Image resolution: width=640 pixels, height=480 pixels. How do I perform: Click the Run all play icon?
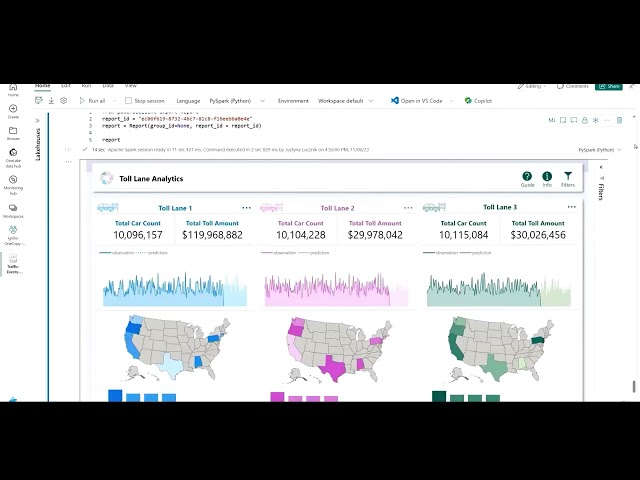pos(82,100)
